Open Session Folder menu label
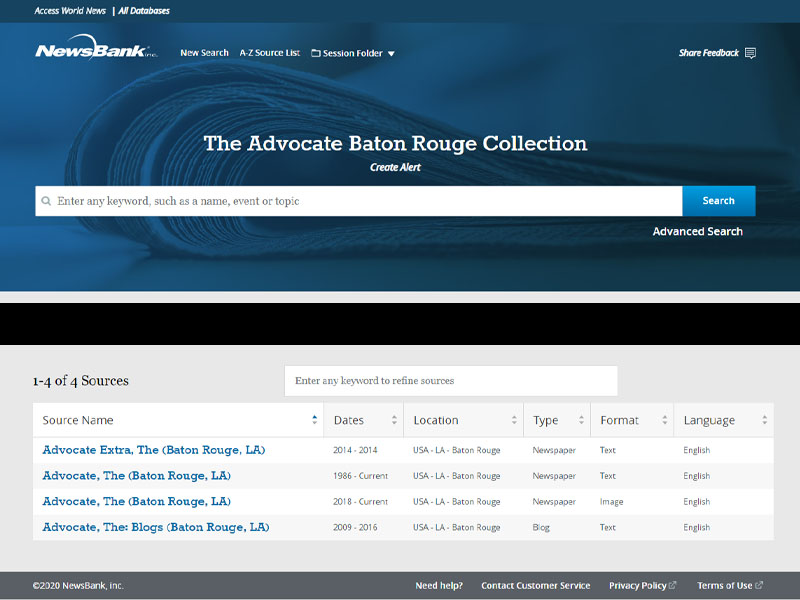800x600 pixels. (353, 53)
